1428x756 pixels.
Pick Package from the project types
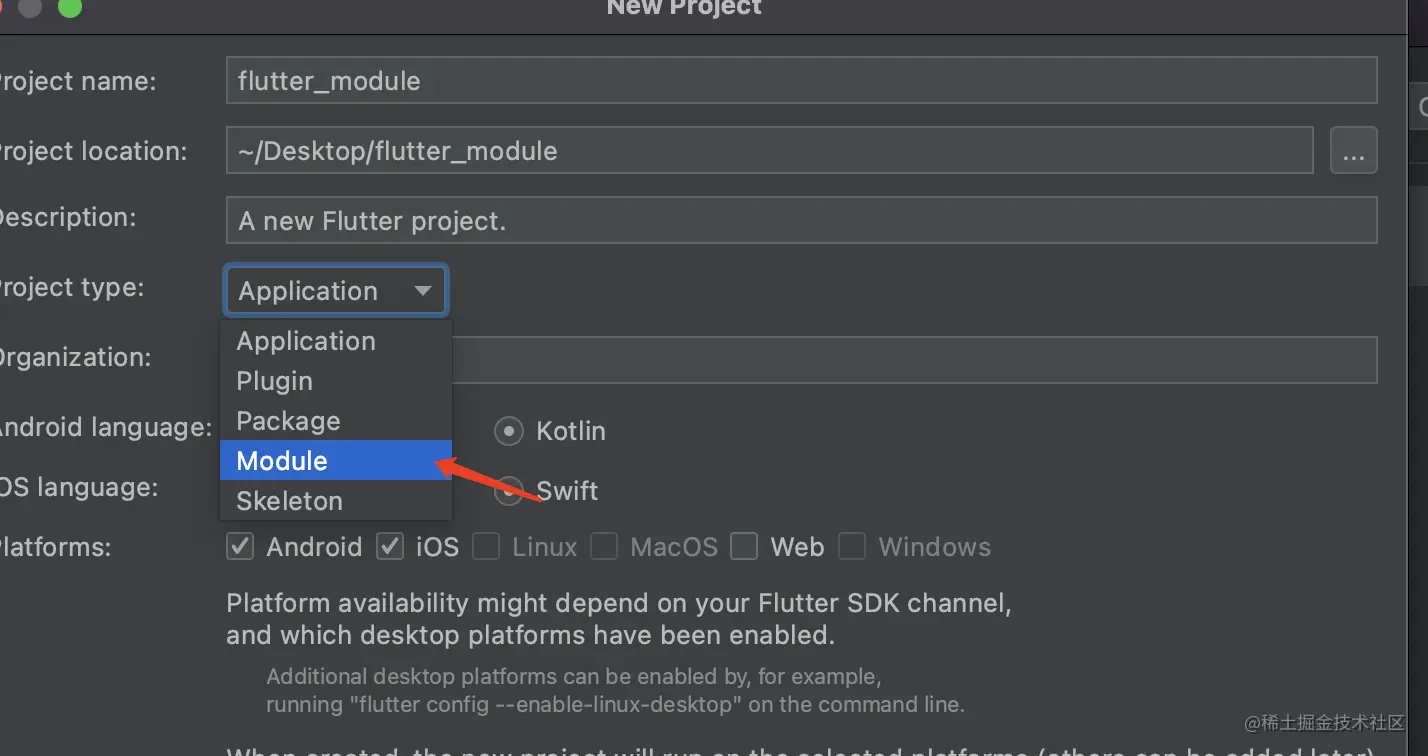coord(288,421)
